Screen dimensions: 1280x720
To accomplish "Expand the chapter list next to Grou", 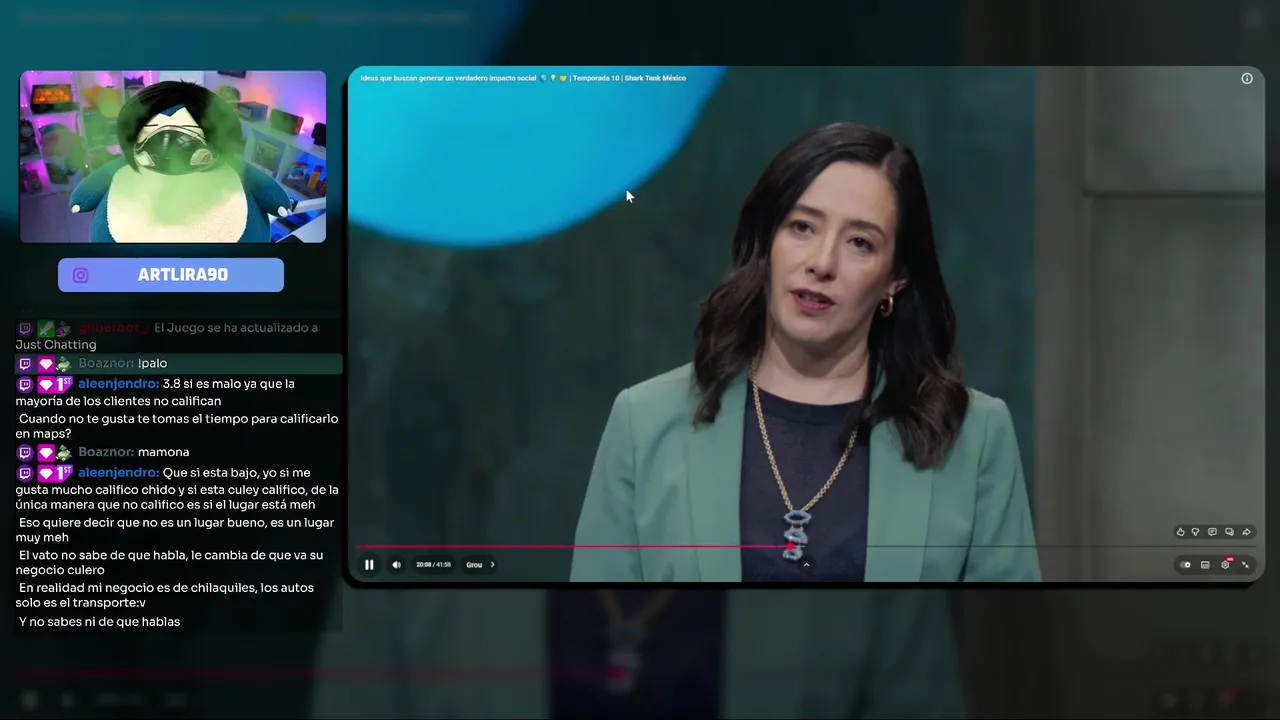I will (492, 565).
